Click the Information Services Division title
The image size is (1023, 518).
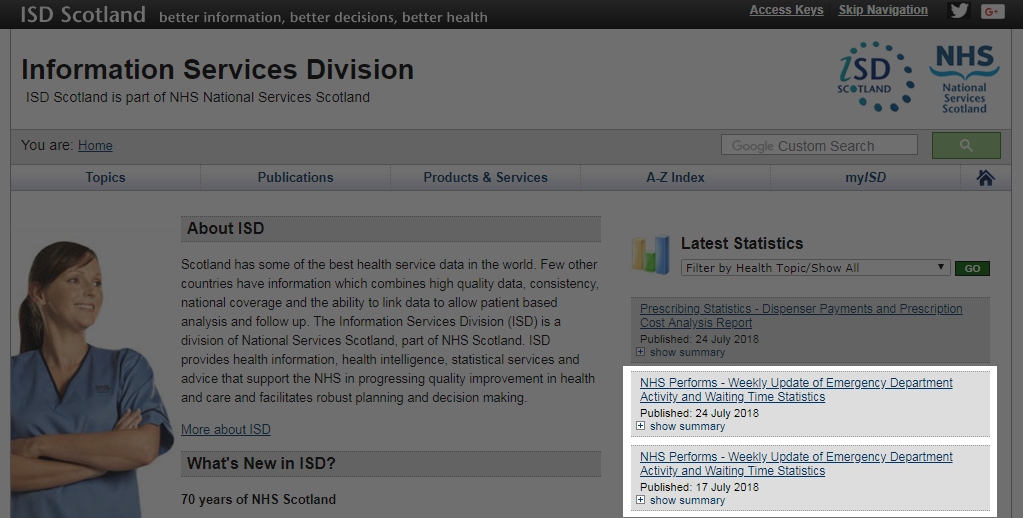click(x=217, y=69)
